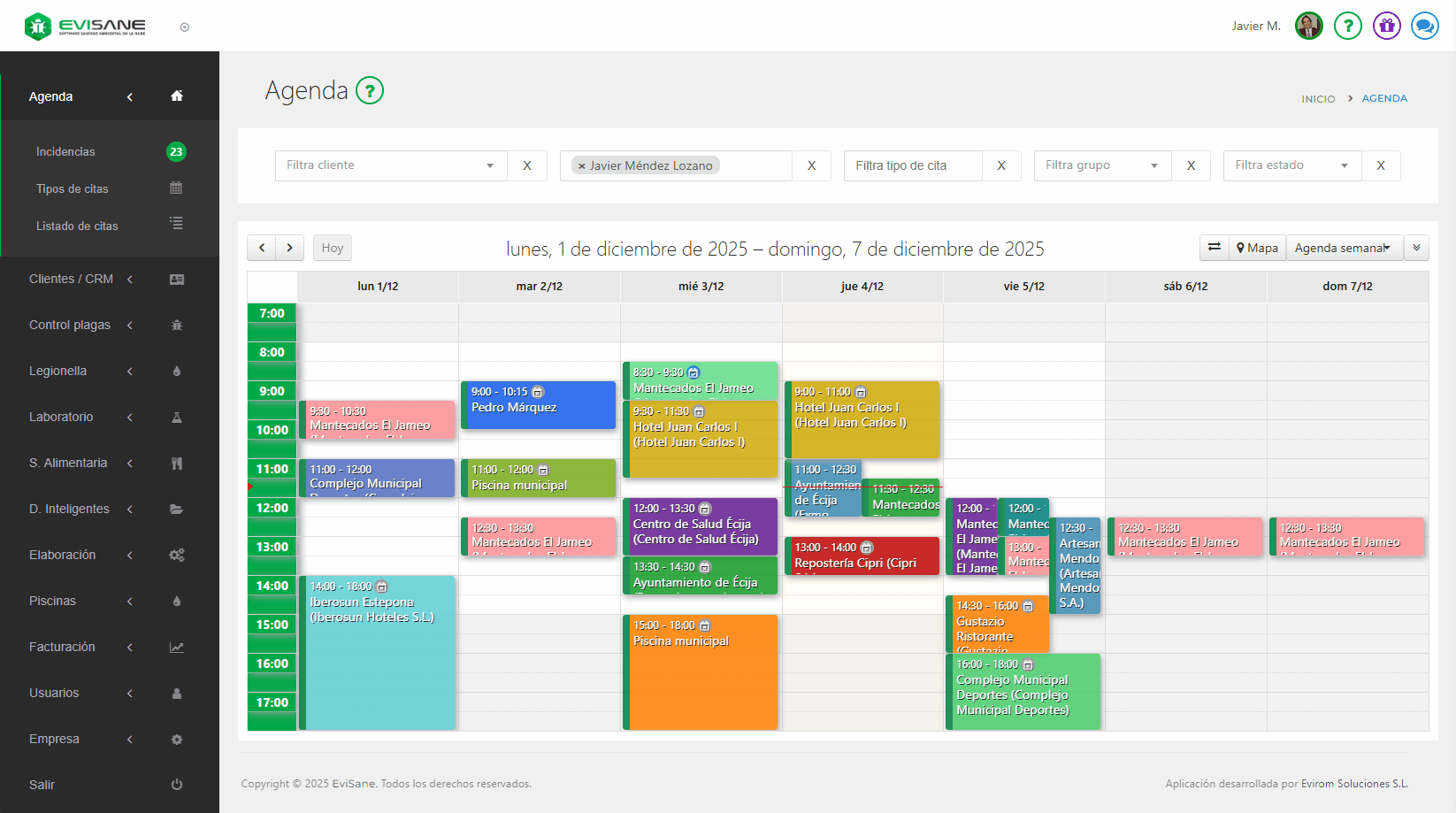
Task: Select Piscinas from the sidebar menu
Action: 52,601
